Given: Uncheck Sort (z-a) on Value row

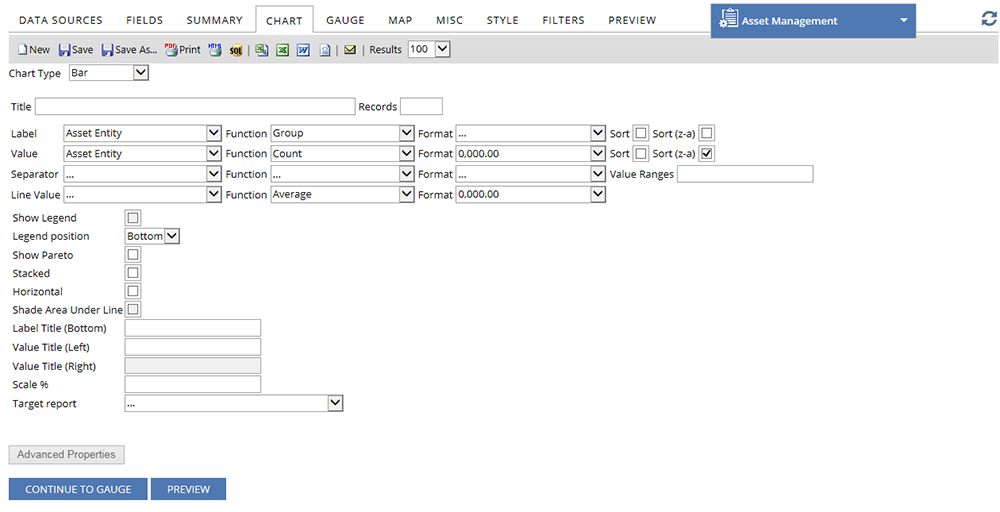Looking at the screenshot, I should click(x=707, y=154).
